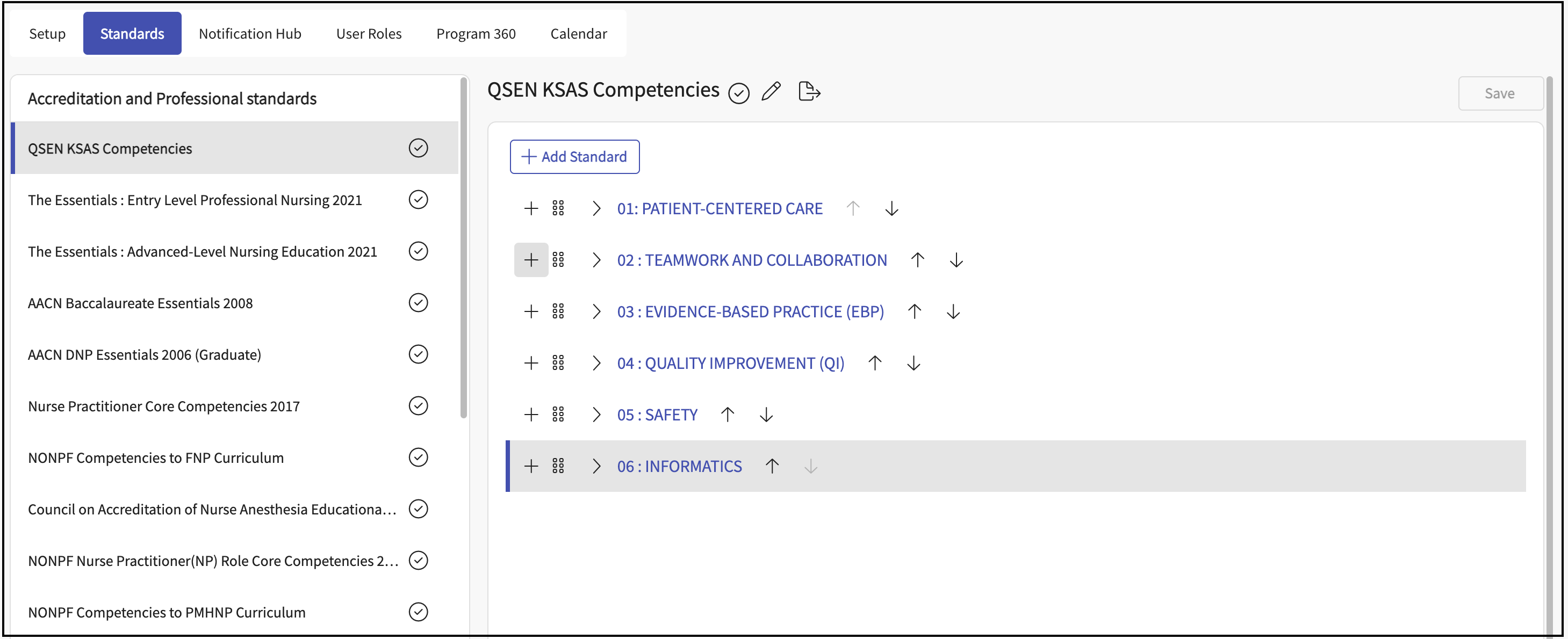Toggle check circle next to QSEN title header
The height and width of the screenshot is (639, 1568).
(x=738, y=93)
